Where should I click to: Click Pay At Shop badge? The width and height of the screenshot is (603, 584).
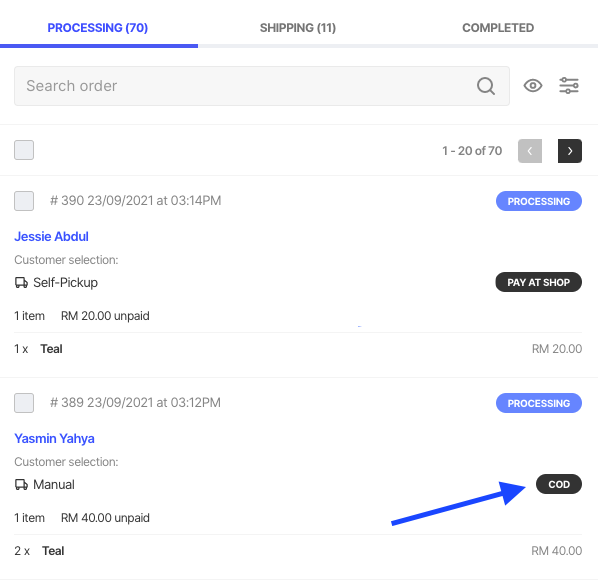[538, 283]
